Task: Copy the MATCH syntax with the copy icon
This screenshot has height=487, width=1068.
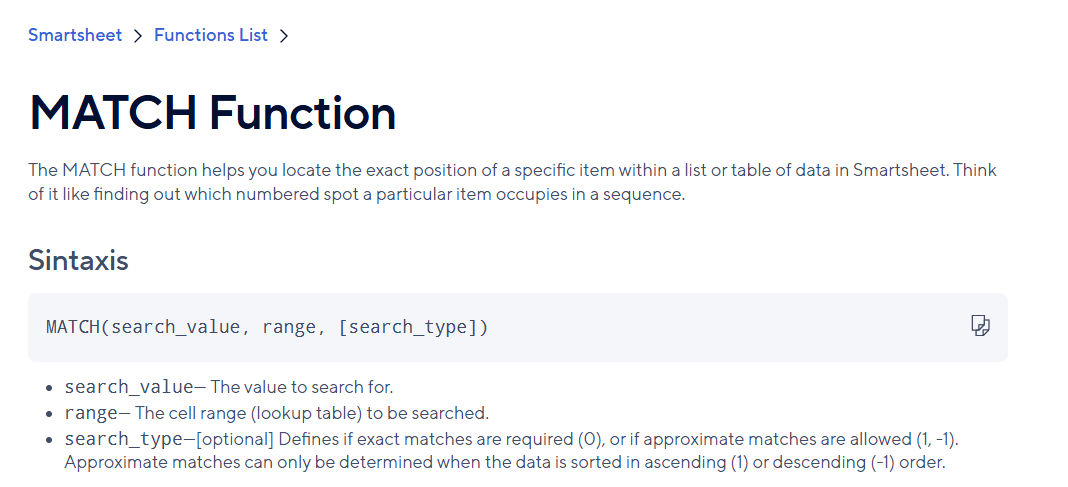Action: point(980,326)
